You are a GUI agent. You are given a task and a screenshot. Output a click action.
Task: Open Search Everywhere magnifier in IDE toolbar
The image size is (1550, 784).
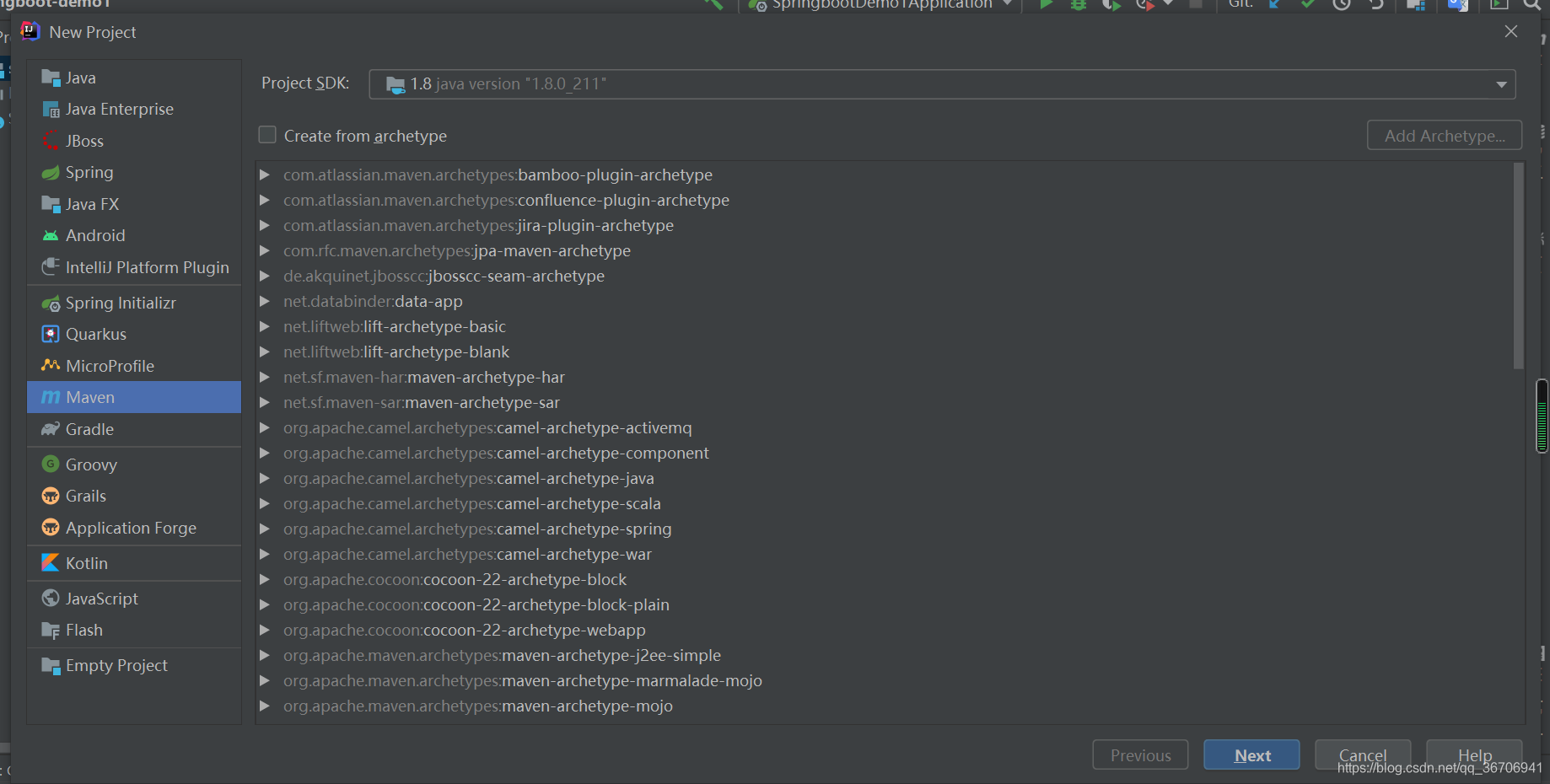point(1532,4)
